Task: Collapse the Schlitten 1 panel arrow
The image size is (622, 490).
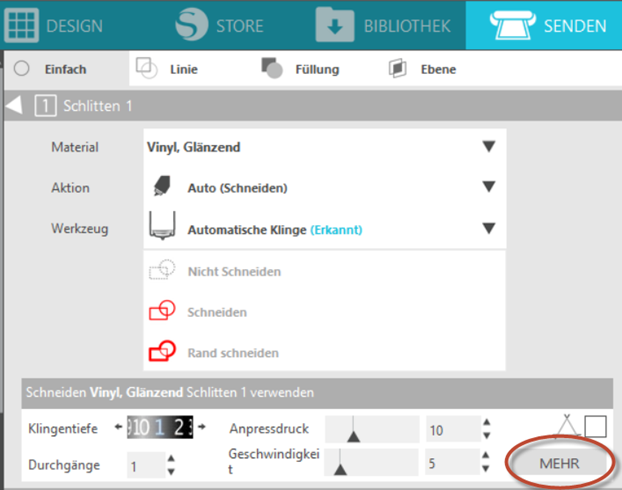Action: click(x=14, y=105)
